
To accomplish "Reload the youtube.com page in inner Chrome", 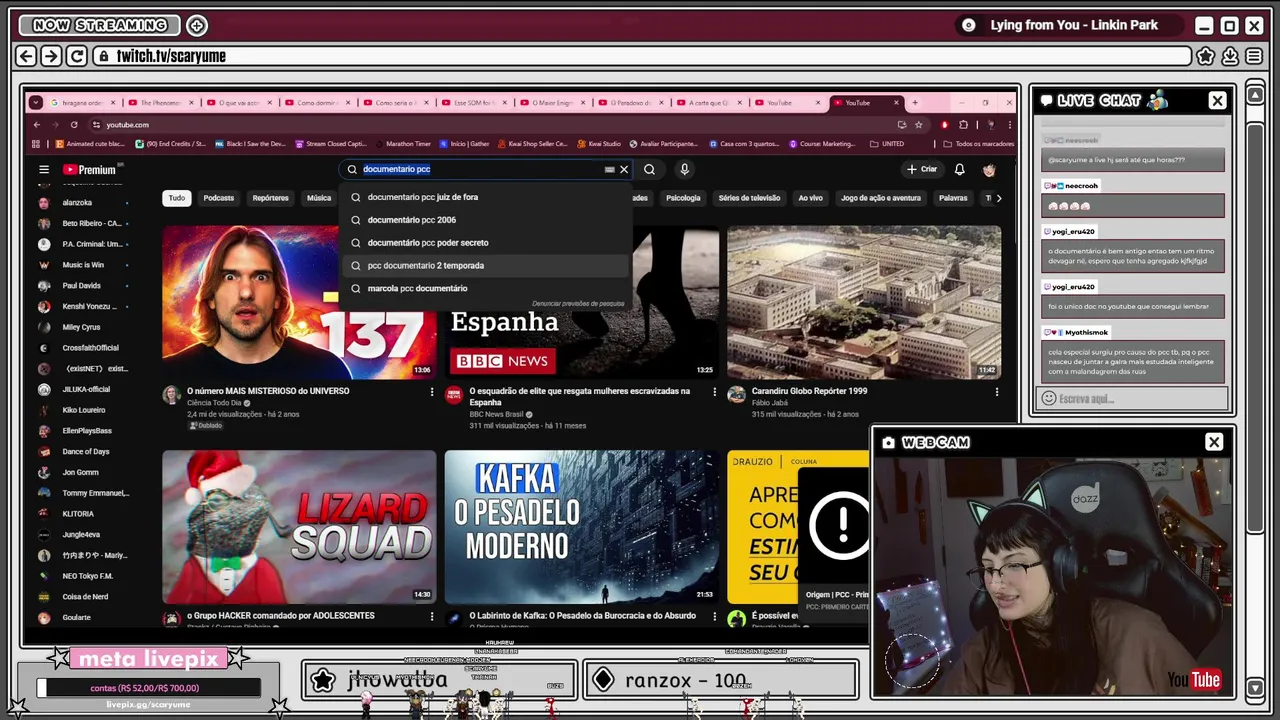I will 74,125.
